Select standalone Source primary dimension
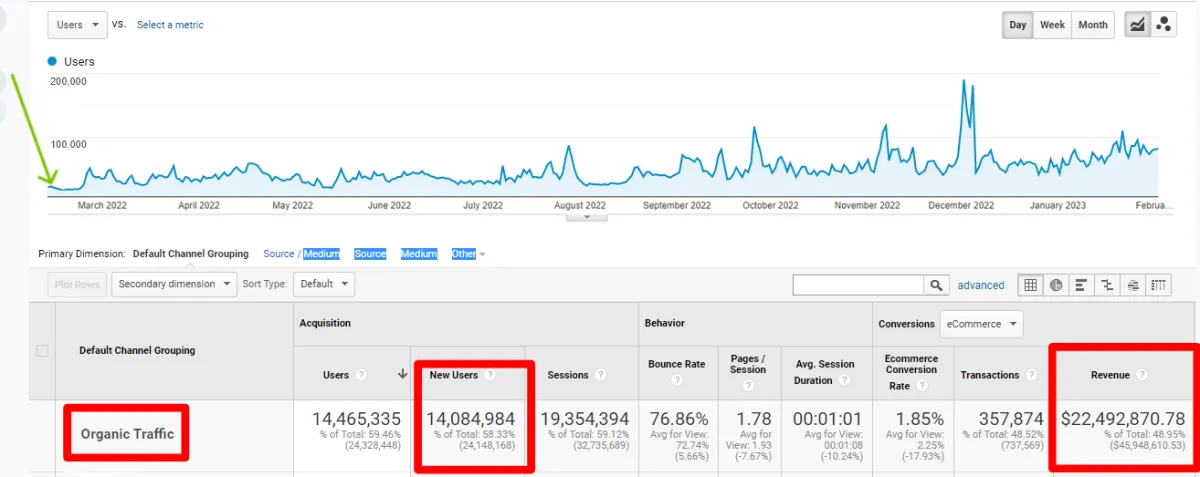This screenshot has height=477, width=1200. pyautogui.click(x=370, y=254)
